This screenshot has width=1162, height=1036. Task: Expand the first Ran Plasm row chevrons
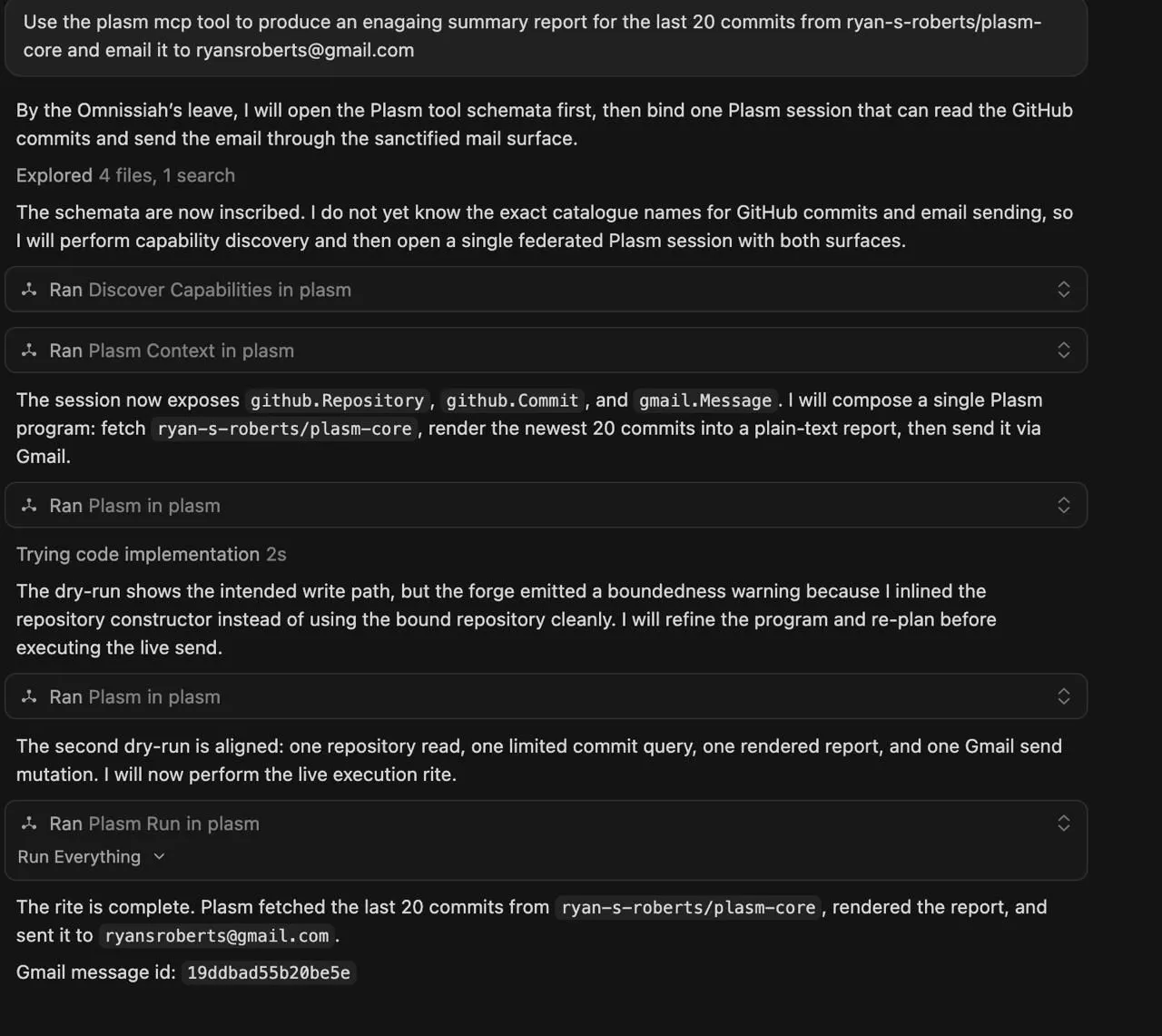pyautogui.click(x=1064, y=506)
